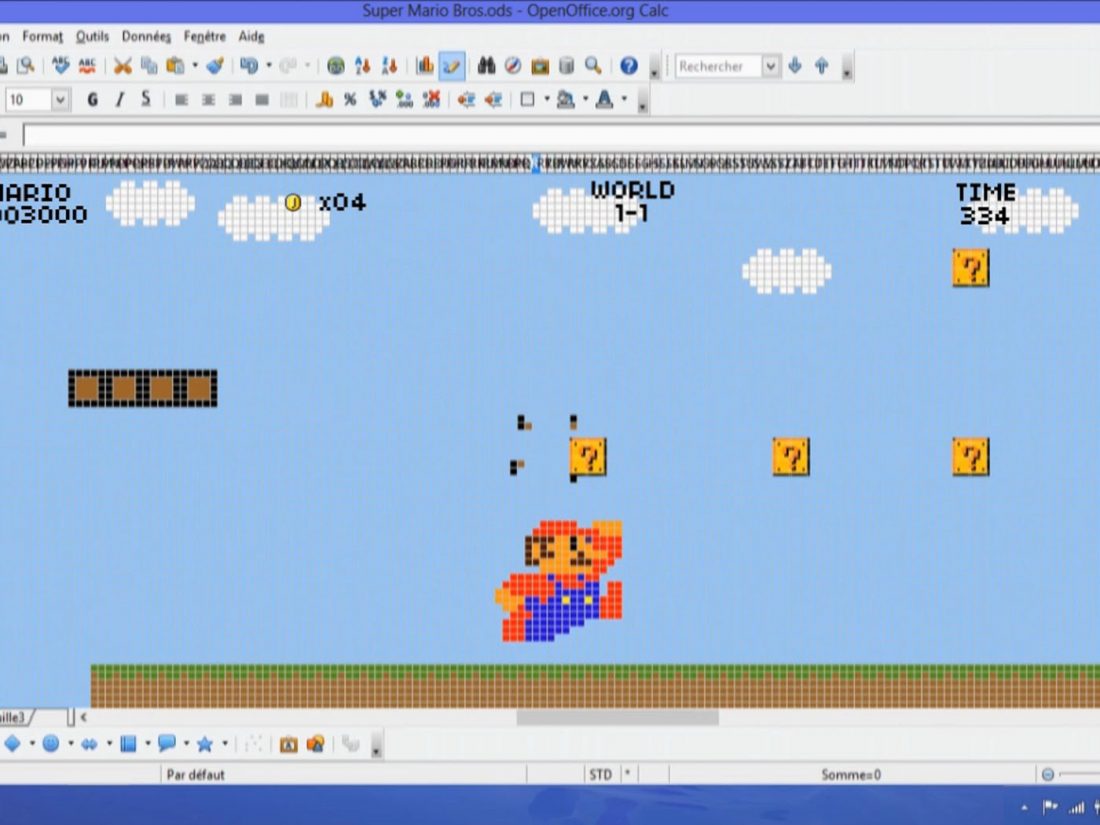Screen dimensions: 1100x825
Task: Expand the callouts shapes arrow
Action: [186, 744]
